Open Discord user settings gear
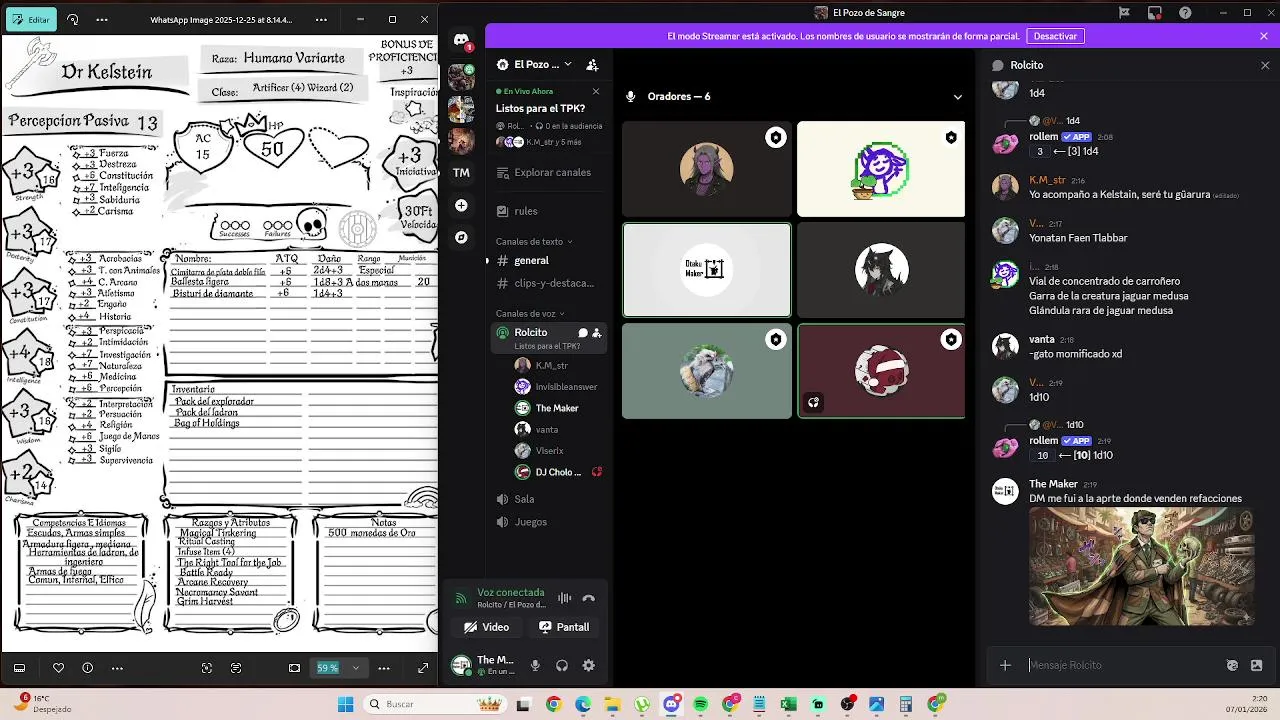The width and height of the screenshot is (1280, 720). coord(588,665)
